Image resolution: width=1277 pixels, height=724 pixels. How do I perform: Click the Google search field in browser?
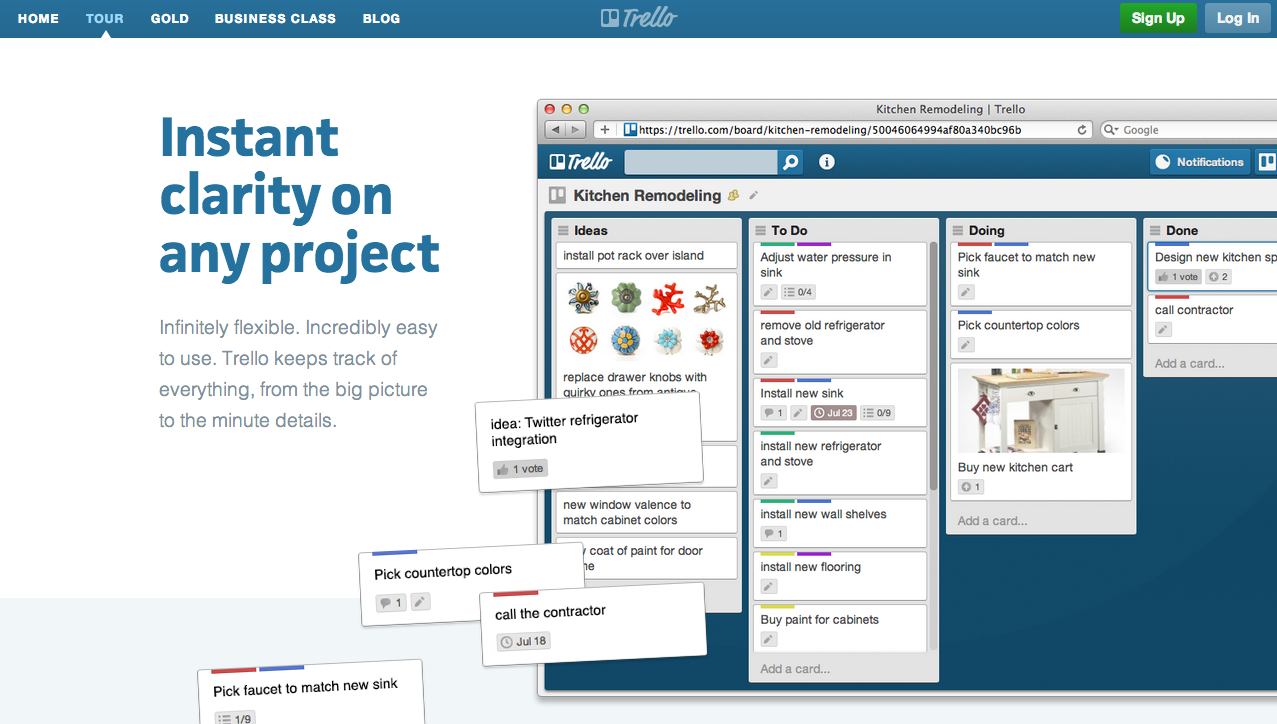click(1188, 130)
